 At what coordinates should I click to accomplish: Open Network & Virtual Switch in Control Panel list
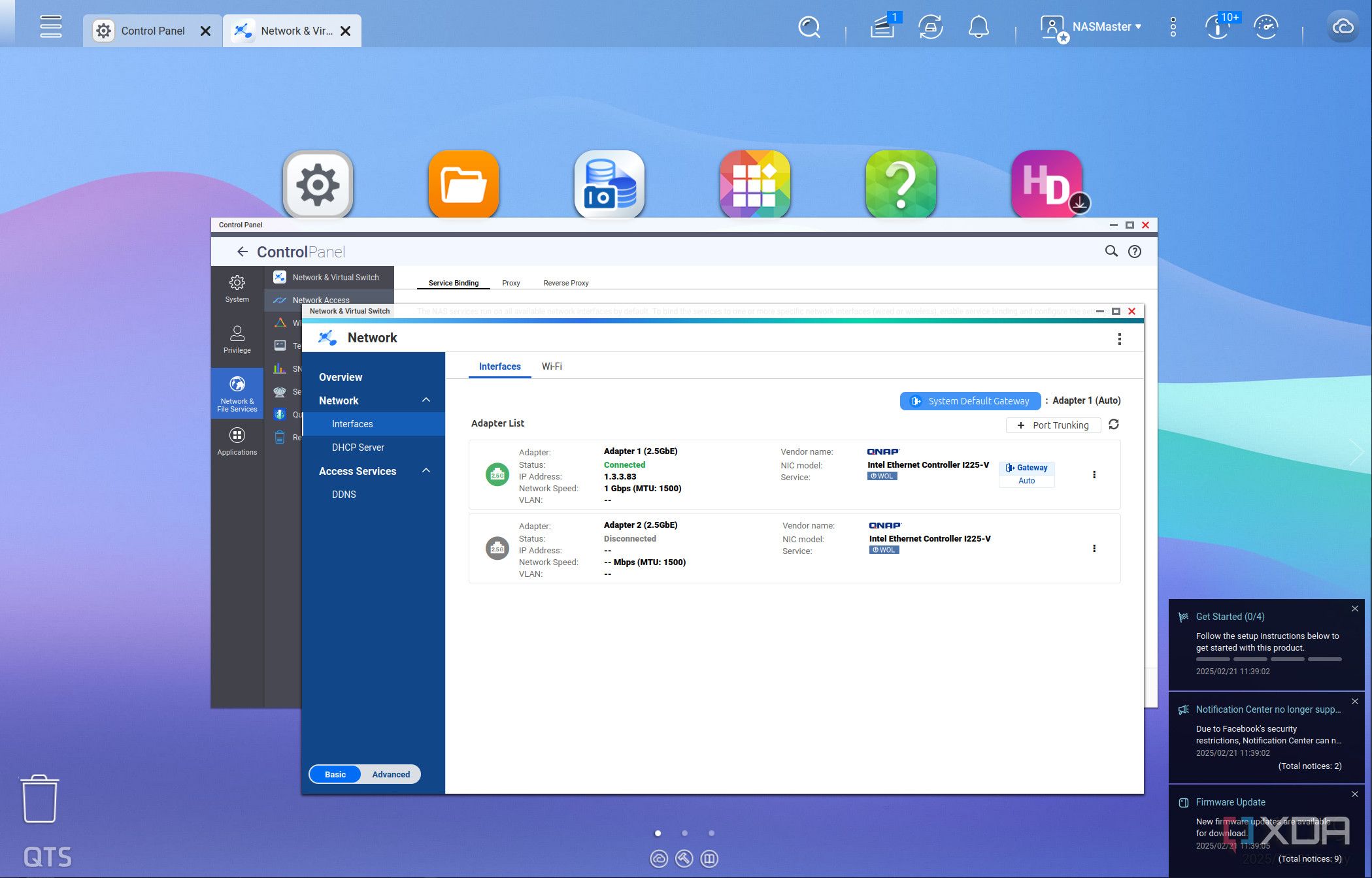coord(329,277)
